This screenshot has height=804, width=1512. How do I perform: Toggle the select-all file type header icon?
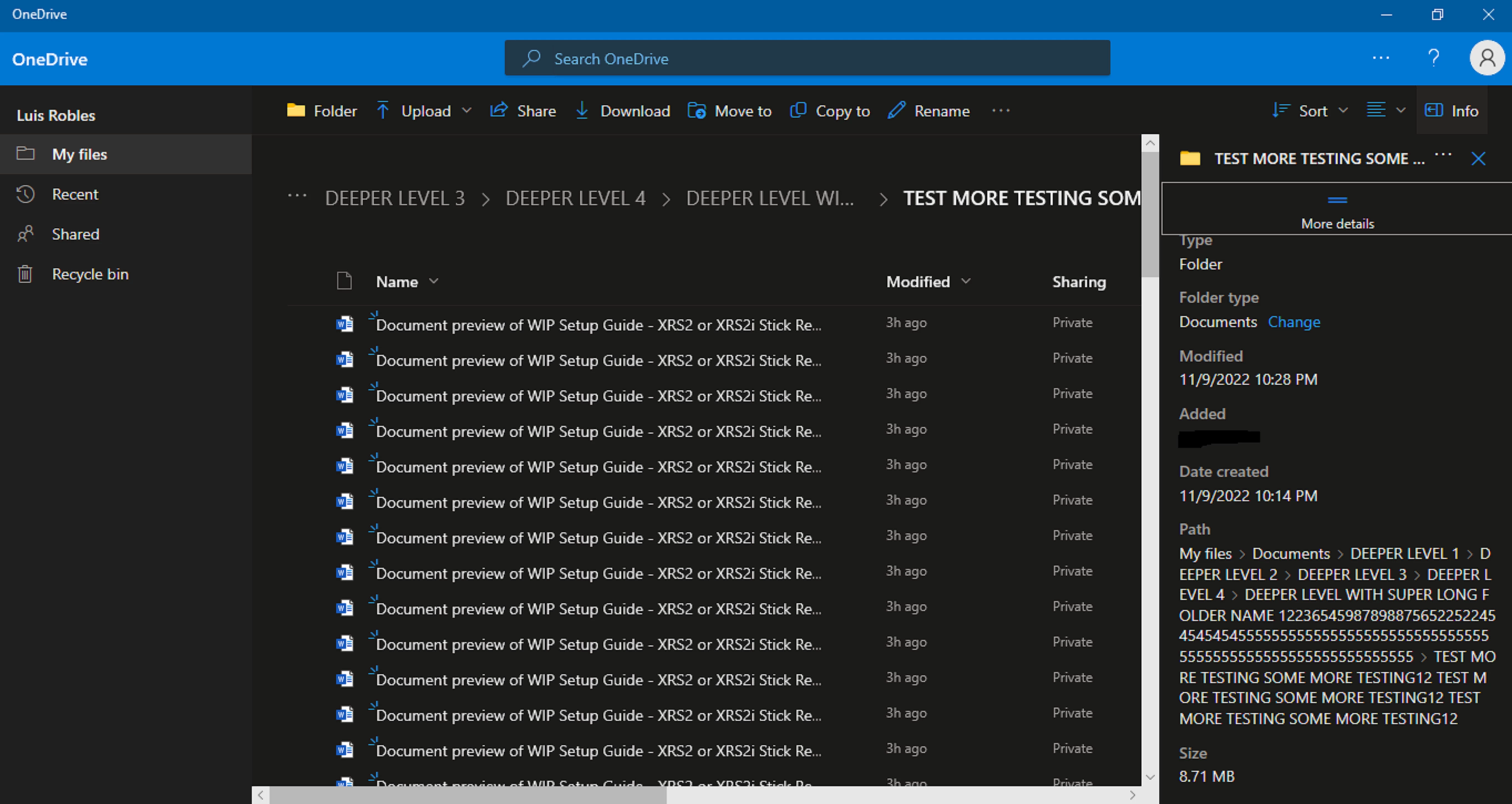[x=344, y=281]
